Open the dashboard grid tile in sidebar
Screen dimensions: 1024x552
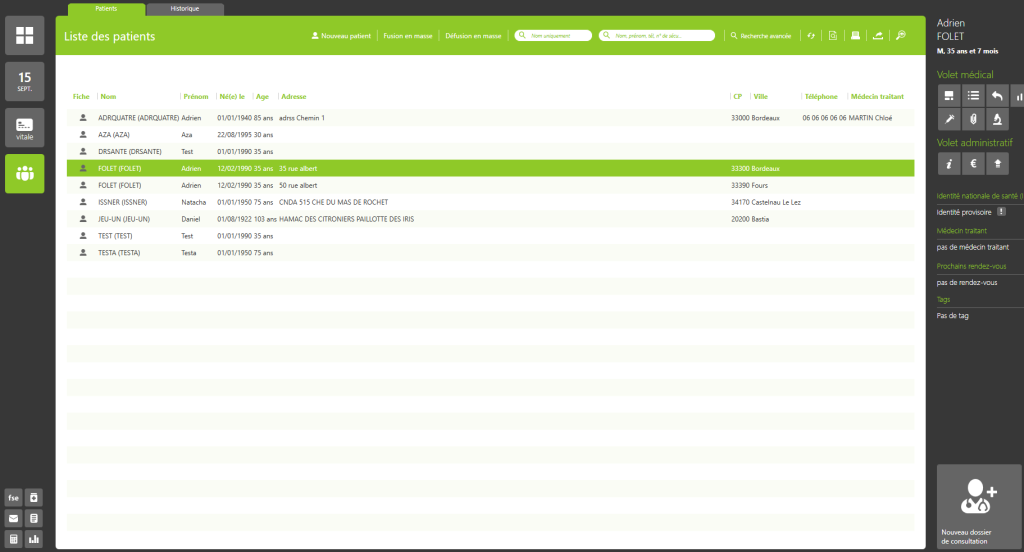(24, 36)
